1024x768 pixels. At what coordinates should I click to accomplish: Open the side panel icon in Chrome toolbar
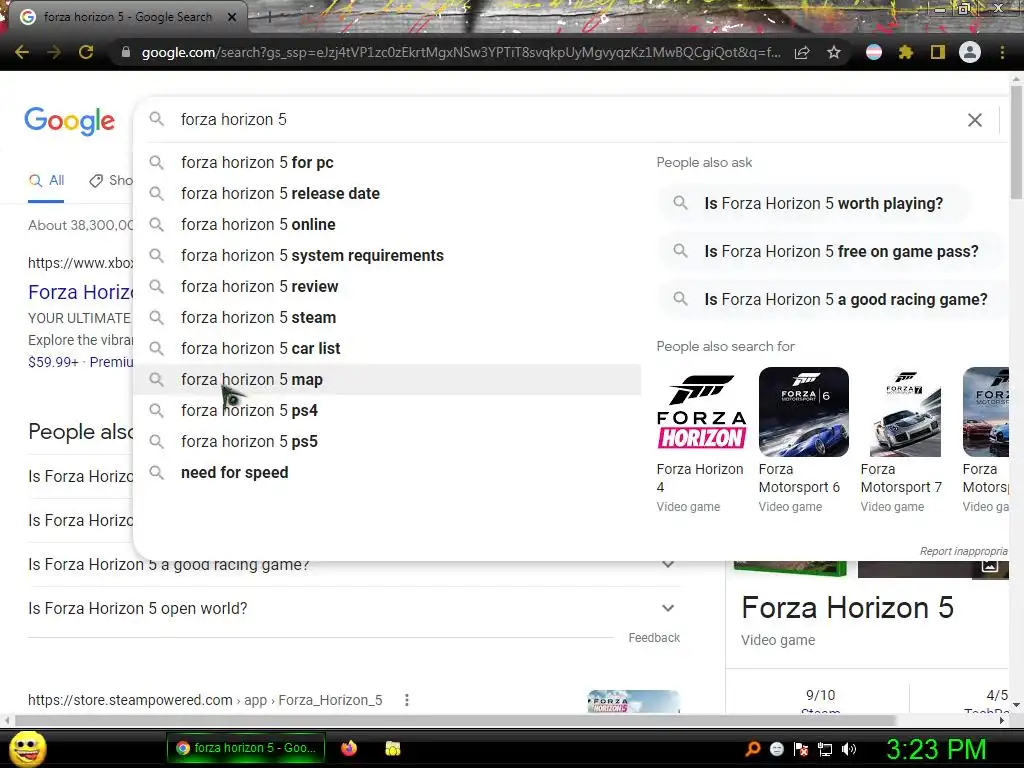938,52
